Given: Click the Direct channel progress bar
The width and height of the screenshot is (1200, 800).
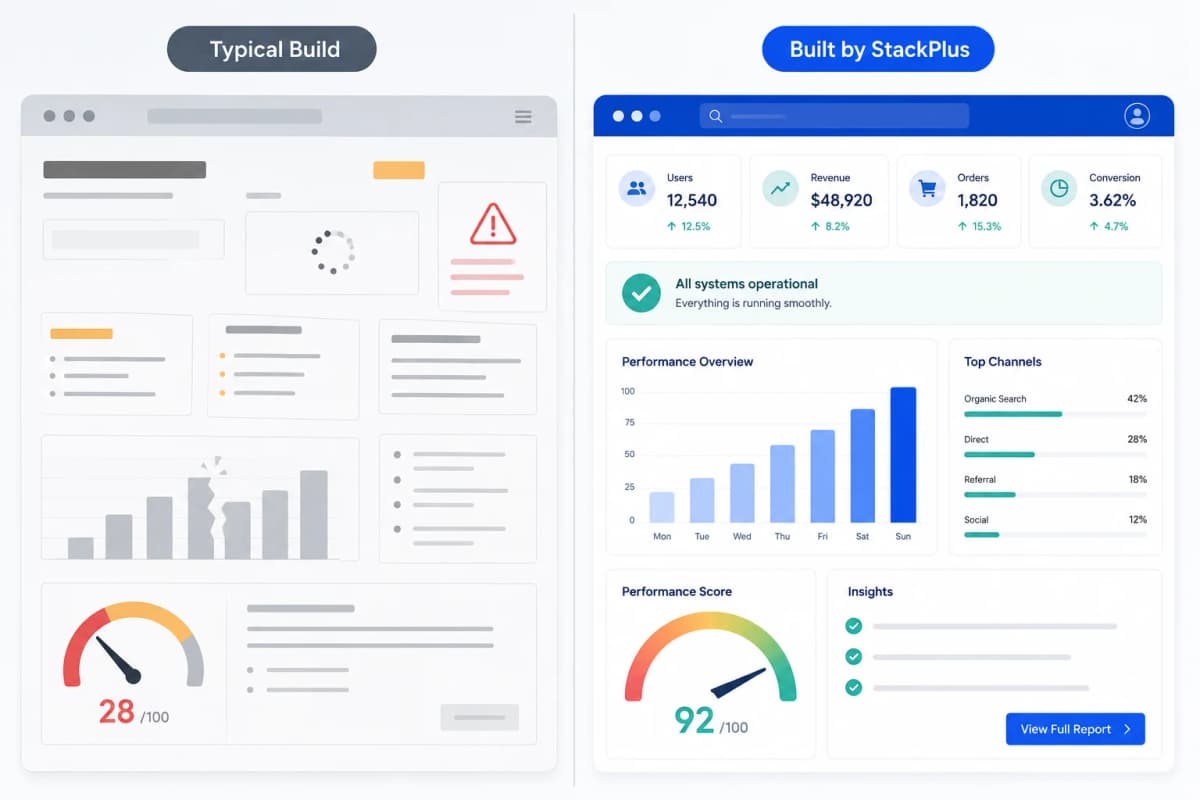Looking at the screenshot, I should click(x=1055, y=454).
